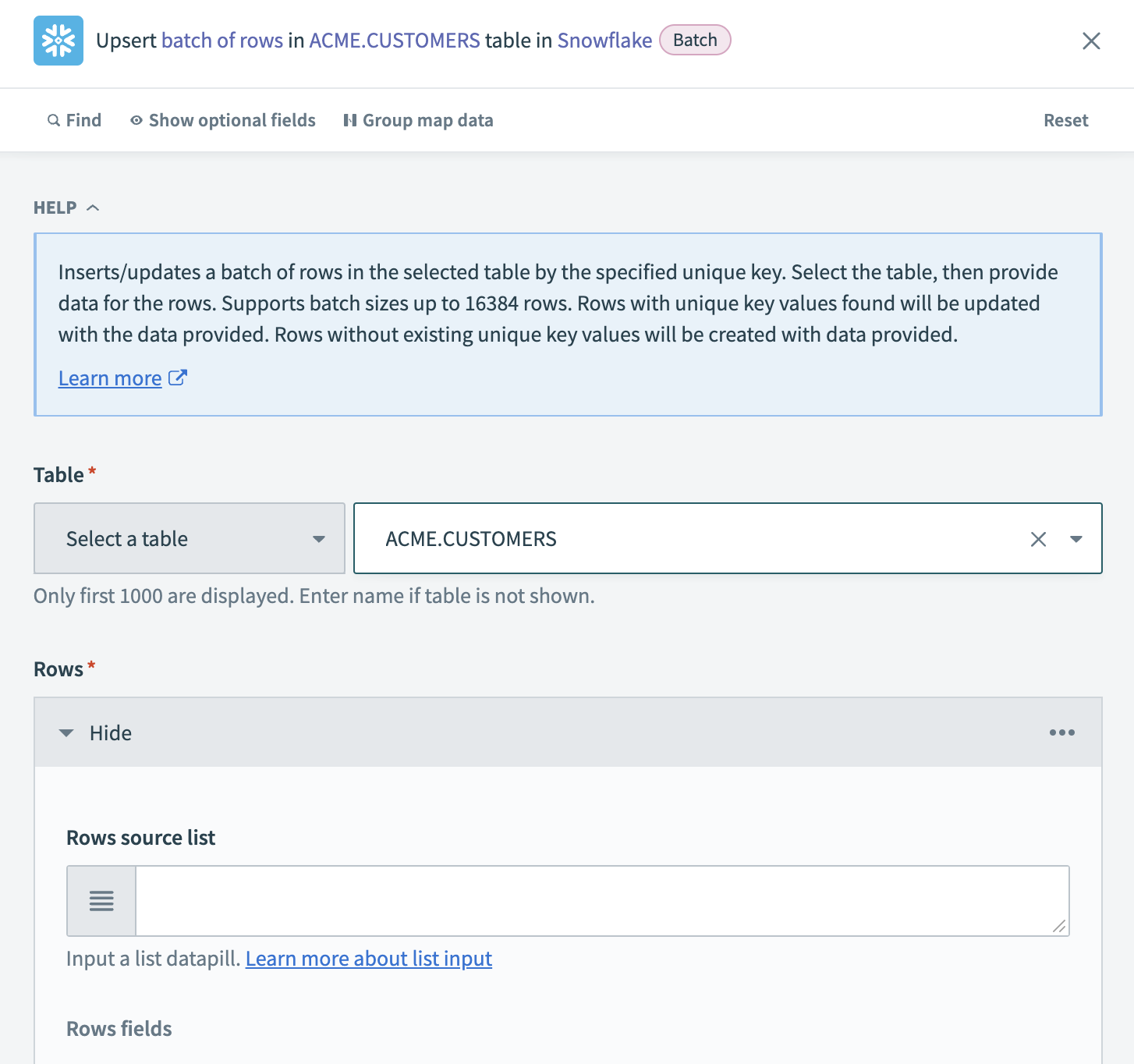Click the Find search icon
Image resolution: width=1134 pixels, height=1064 pixels.
(54, 120)
